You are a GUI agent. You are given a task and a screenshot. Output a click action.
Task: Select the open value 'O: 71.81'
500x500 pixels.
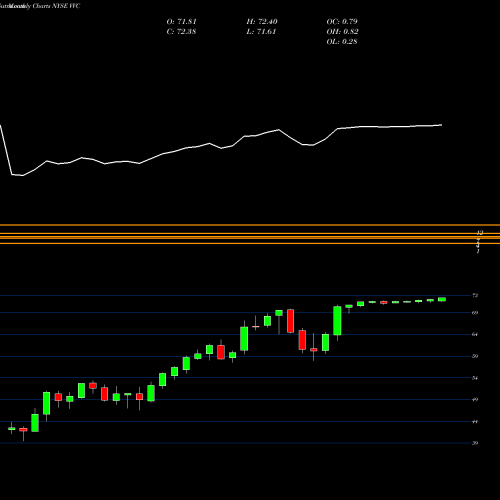coord(182,22)
